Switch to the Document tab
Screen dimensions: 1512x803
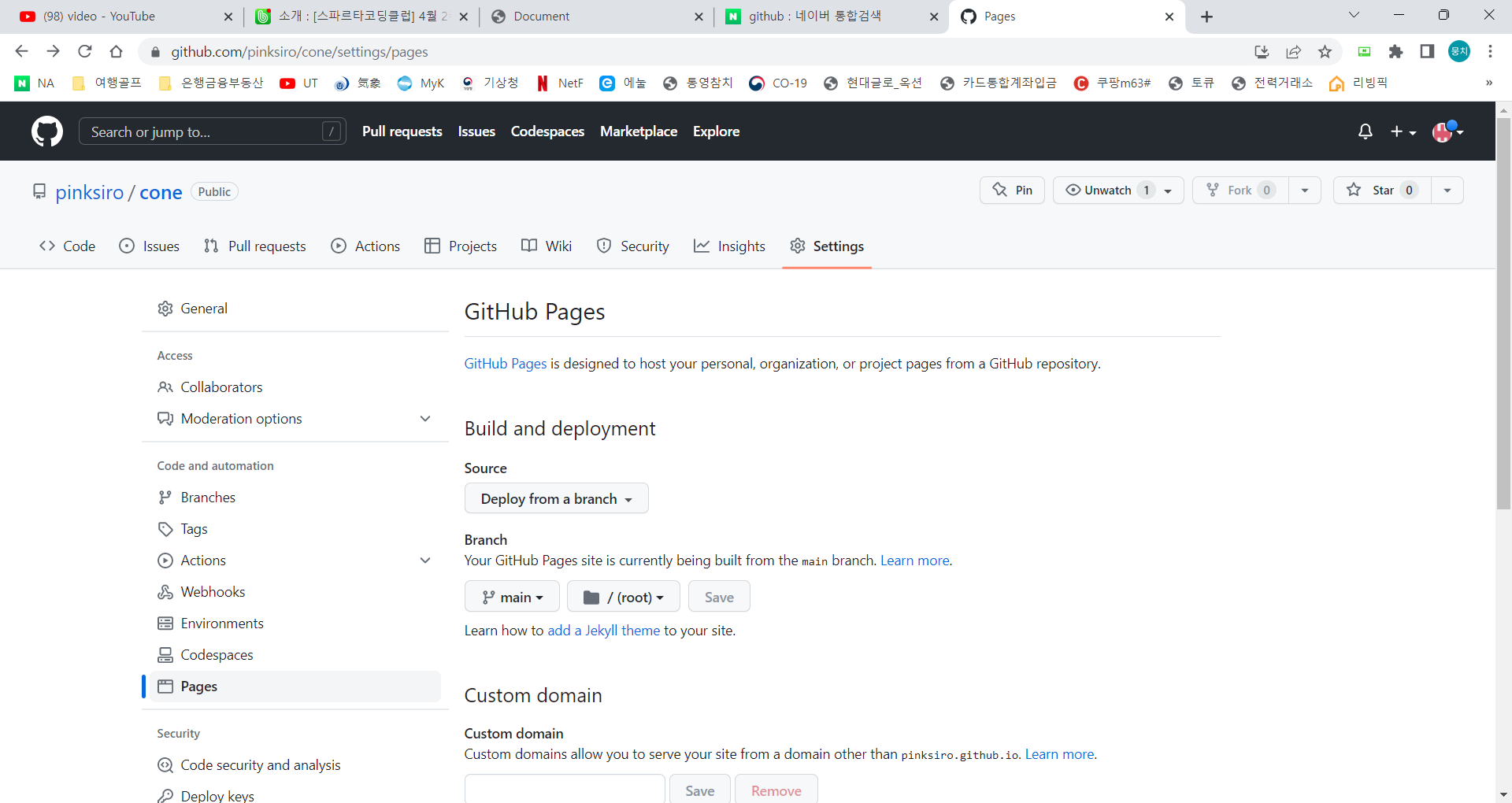[x=596, y=17]
